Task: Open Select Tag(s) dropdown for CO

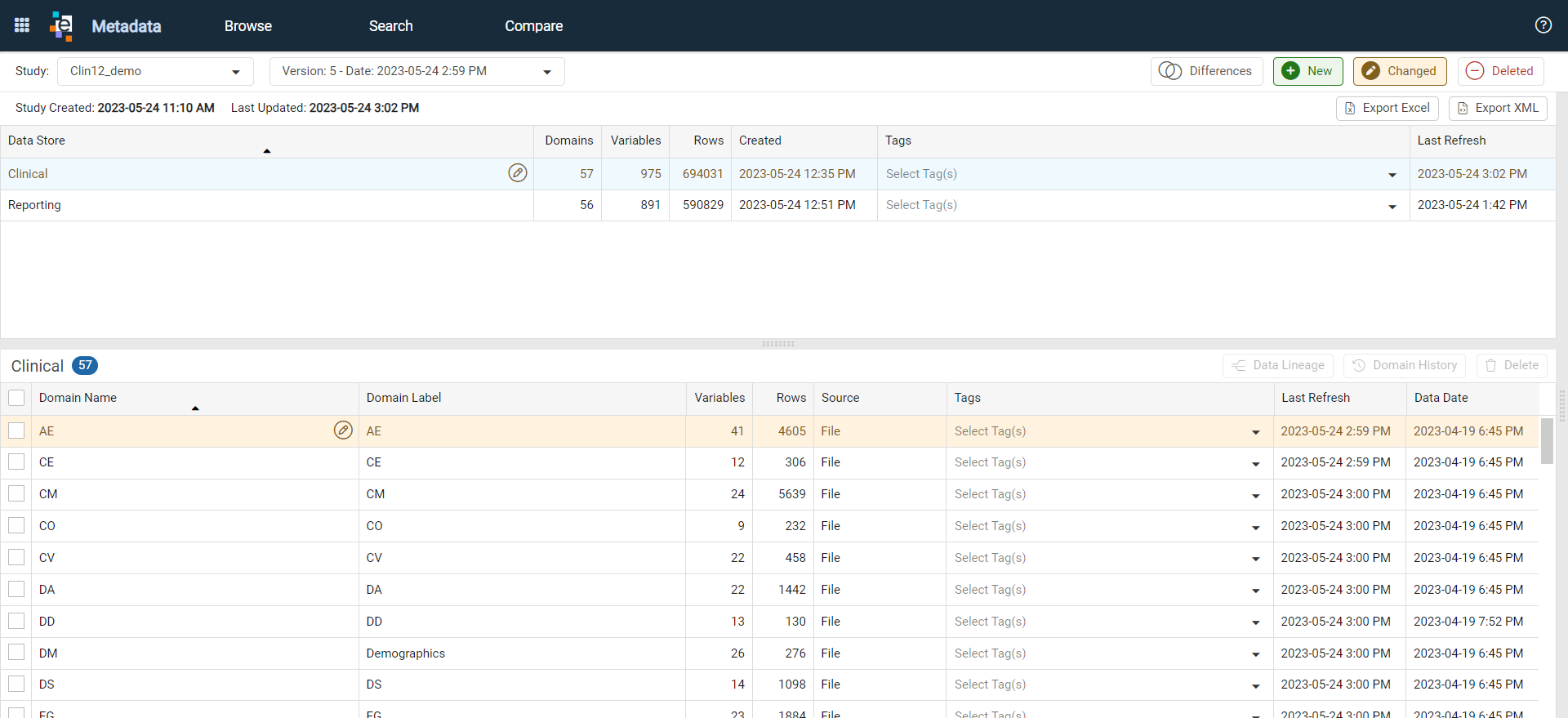Action: (1108, 526)
